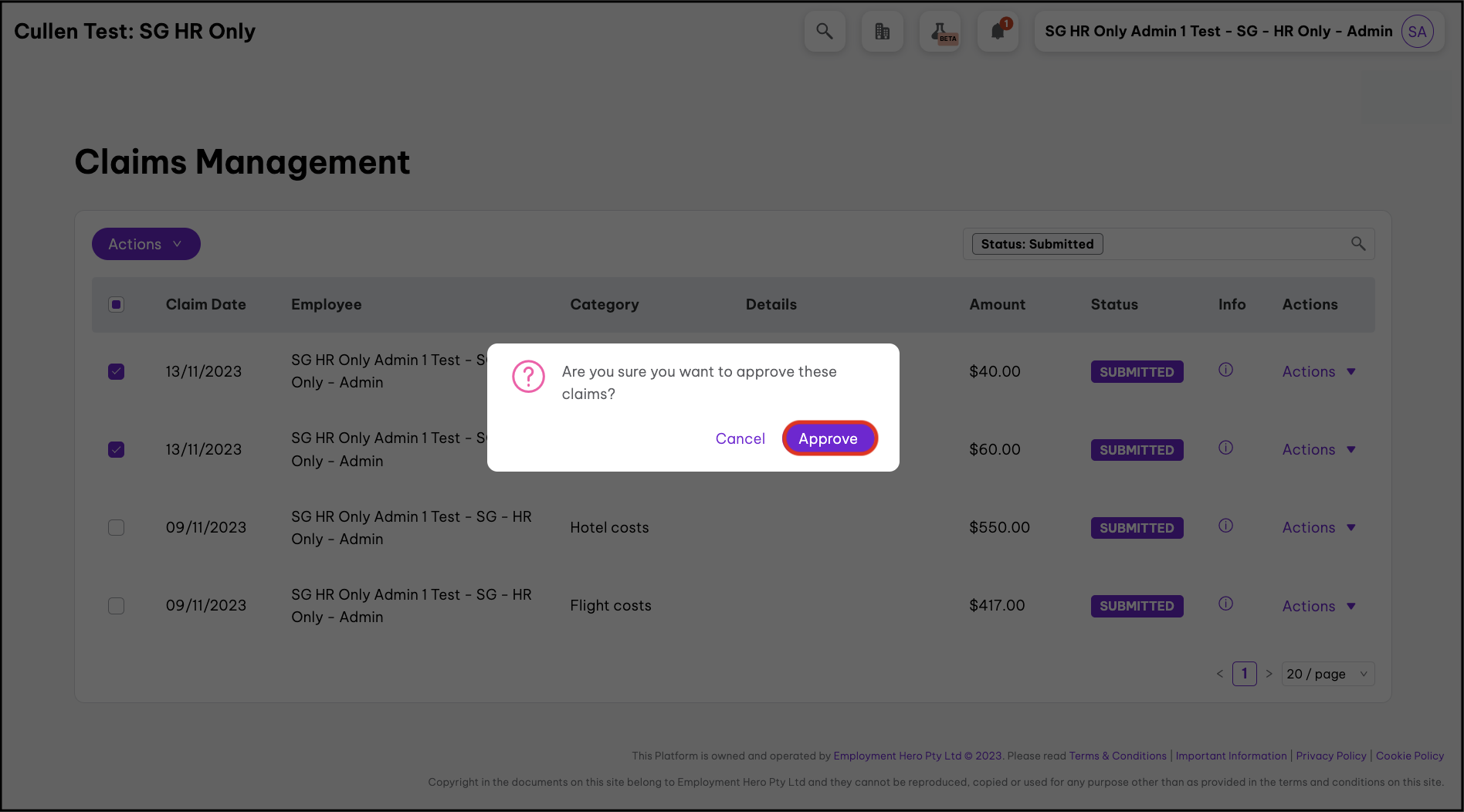The height and width of the screenshot is (812, 1464).
Task: Expand Actions dropdown for Flight costs row
Action: point(1319,606)
